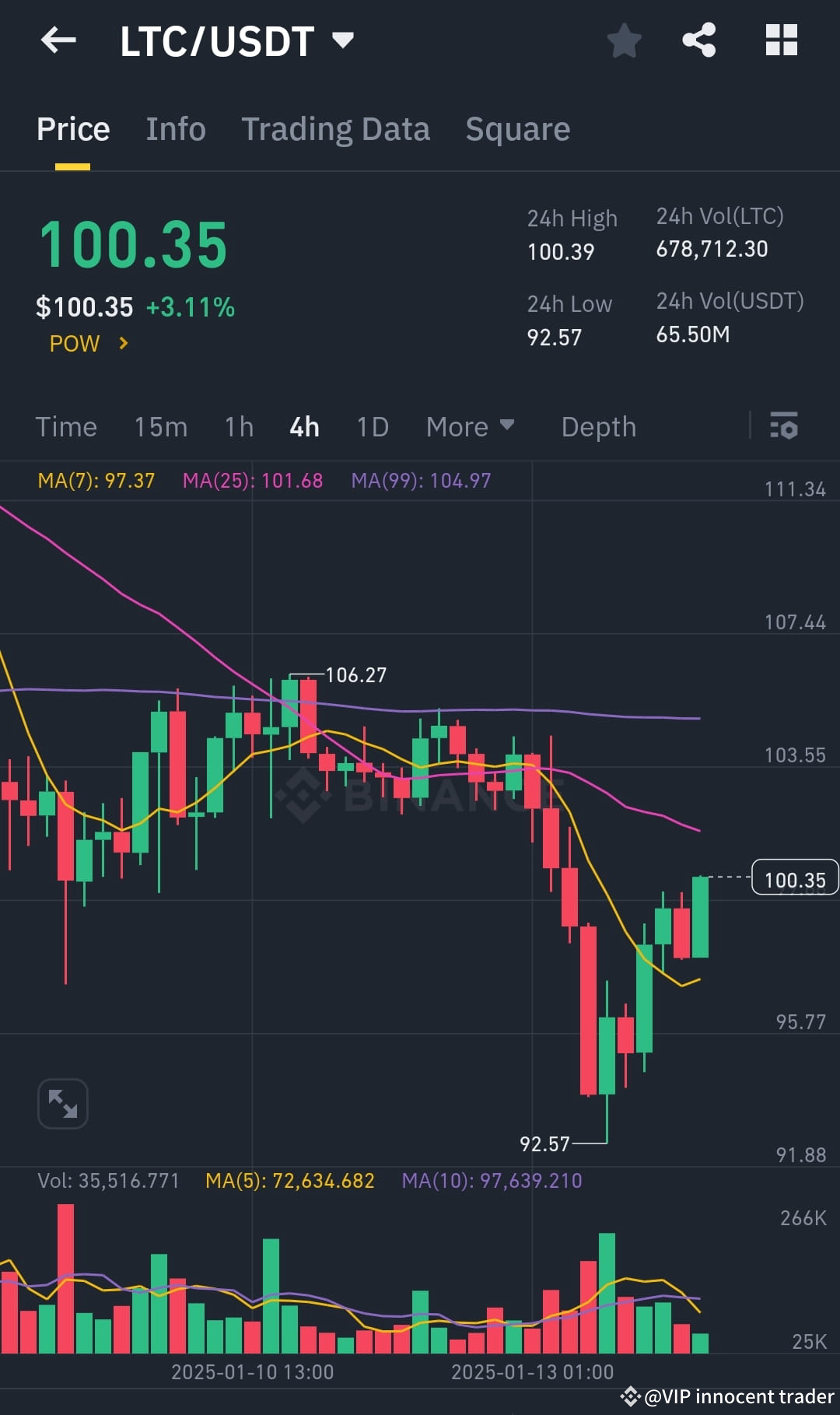840x1415 pixels.
Task: Open chart settings via the indicator icon beside Depth
Action: click(784, 426)
